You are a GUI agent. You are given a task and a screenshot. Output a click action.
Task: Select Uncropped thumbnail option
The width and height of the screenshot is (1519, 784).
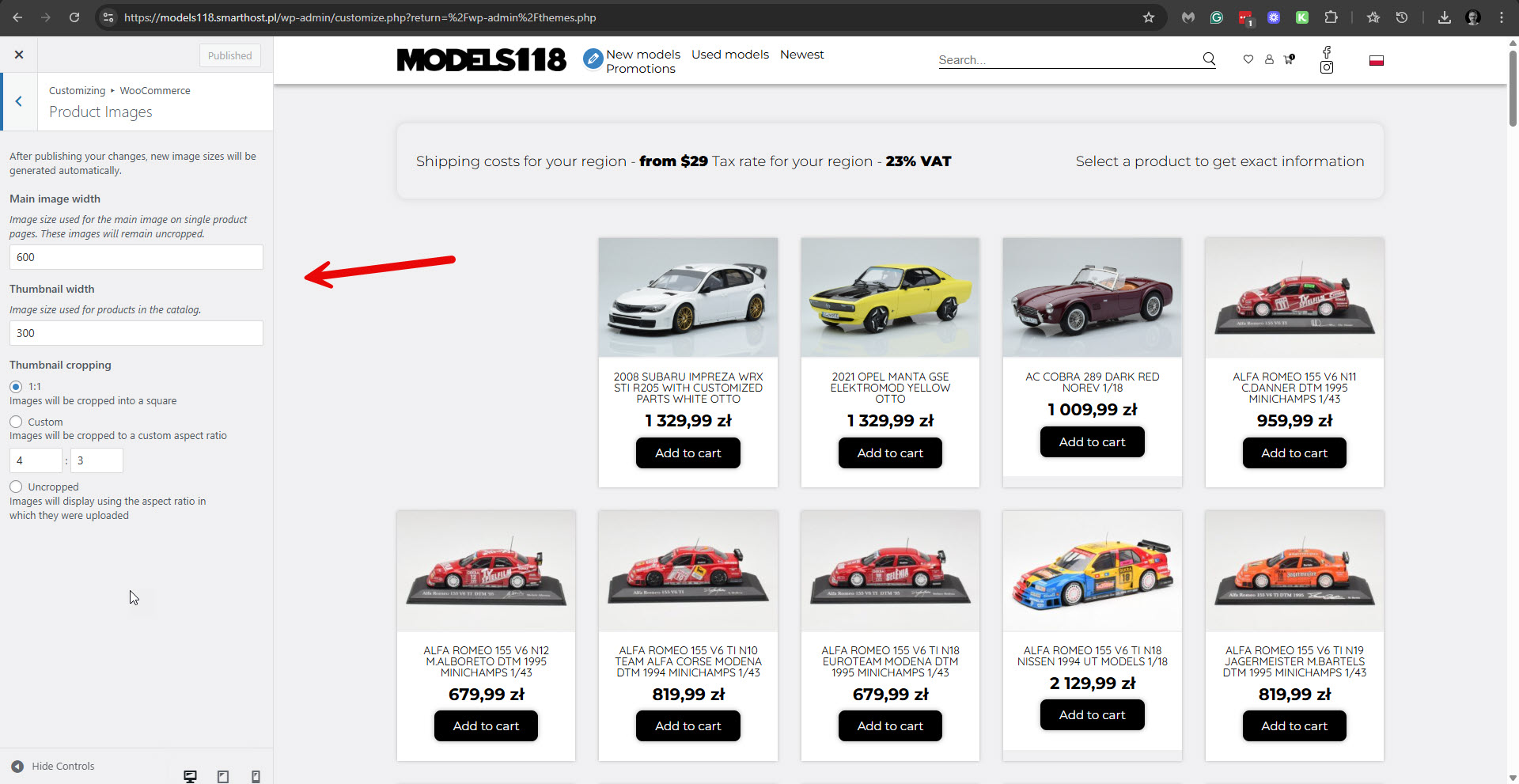click(16, 487)
